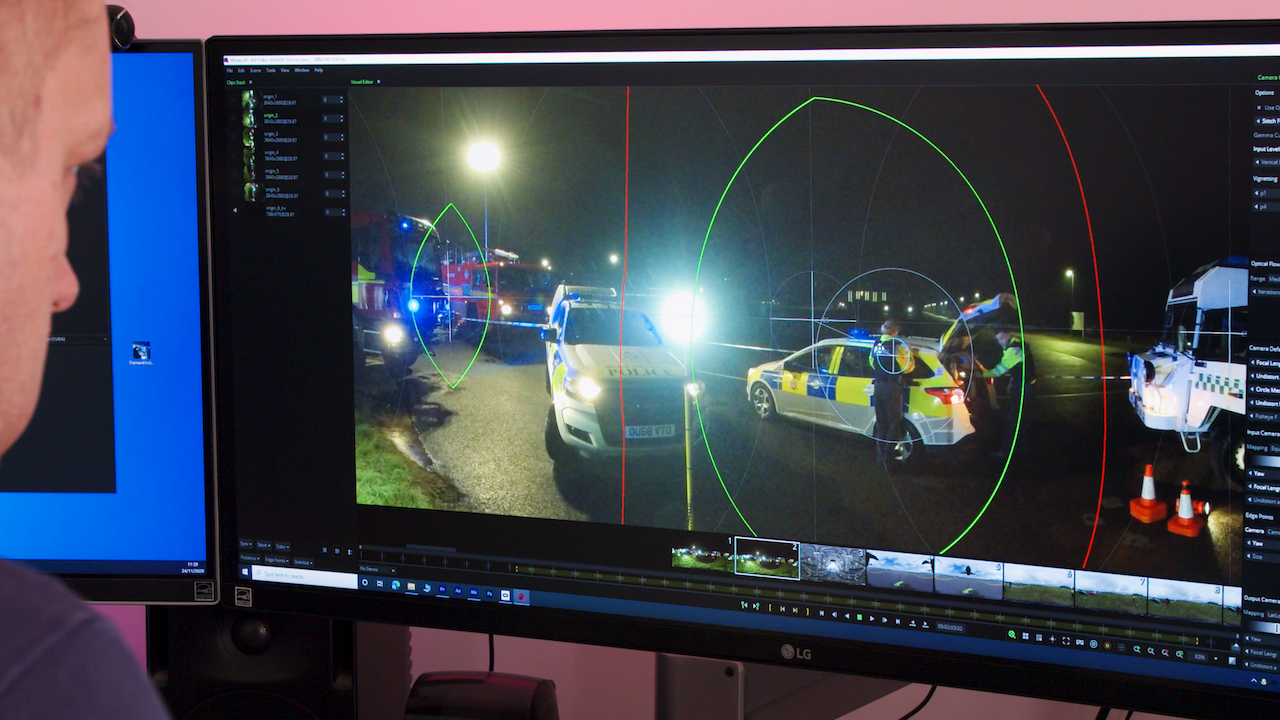The image size is (1280, 720).
Task: Select the origin_5 clip thumbnail
Action: tap(249, 174)
